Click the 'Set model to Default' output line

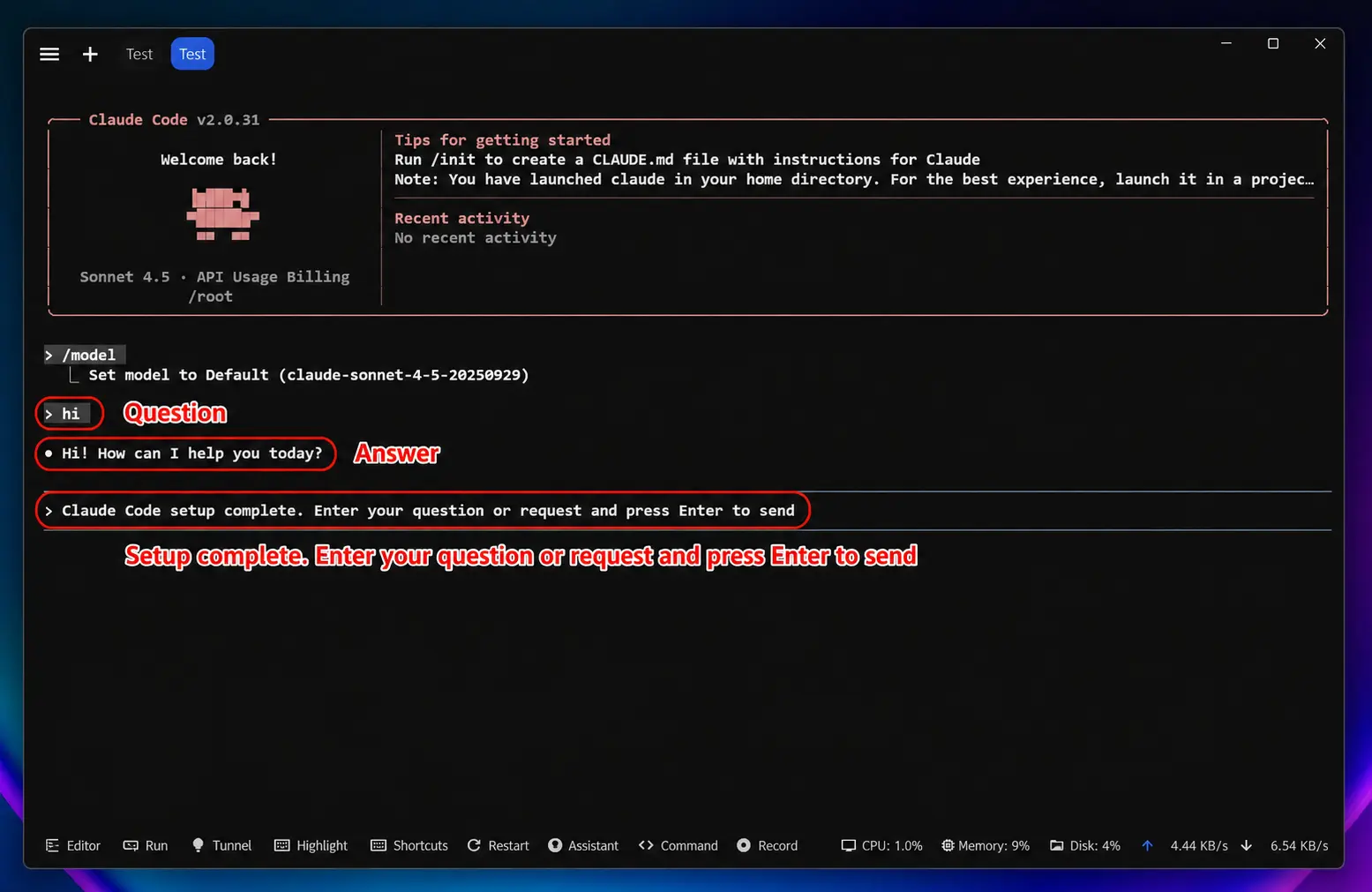309,375
